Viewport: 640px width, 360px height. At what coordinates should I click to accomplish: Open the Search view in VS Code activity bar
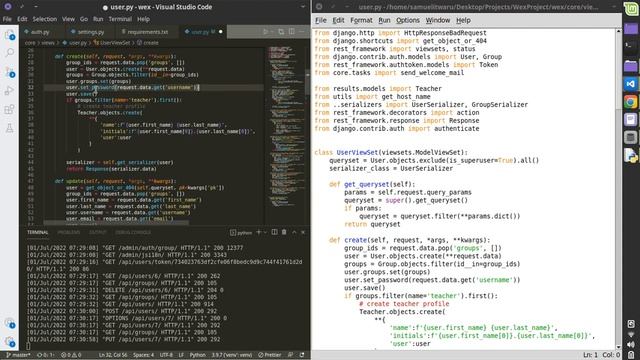pyautogui.click(x=9, y=53)
